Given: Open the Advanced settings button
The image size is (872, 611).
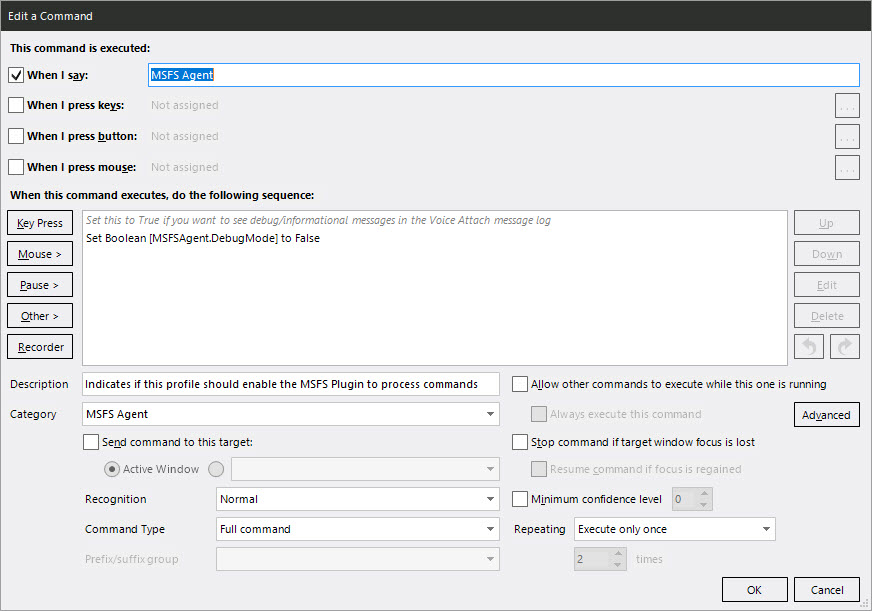Looking at the screenshot, I should [826, 415].
